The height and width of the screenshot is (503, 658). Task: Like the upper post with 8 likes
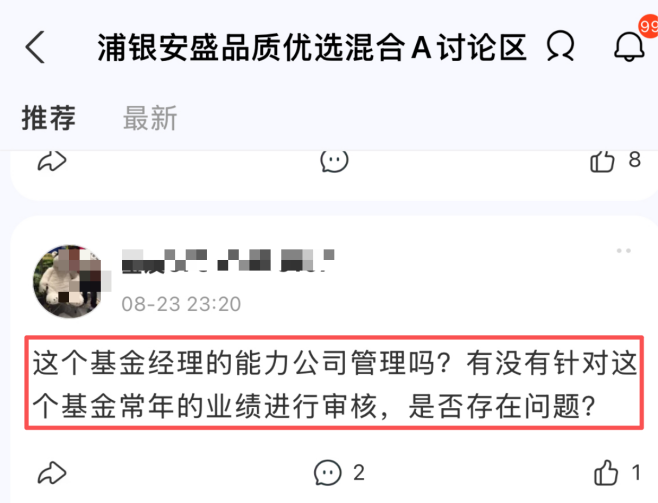(602, 161)
